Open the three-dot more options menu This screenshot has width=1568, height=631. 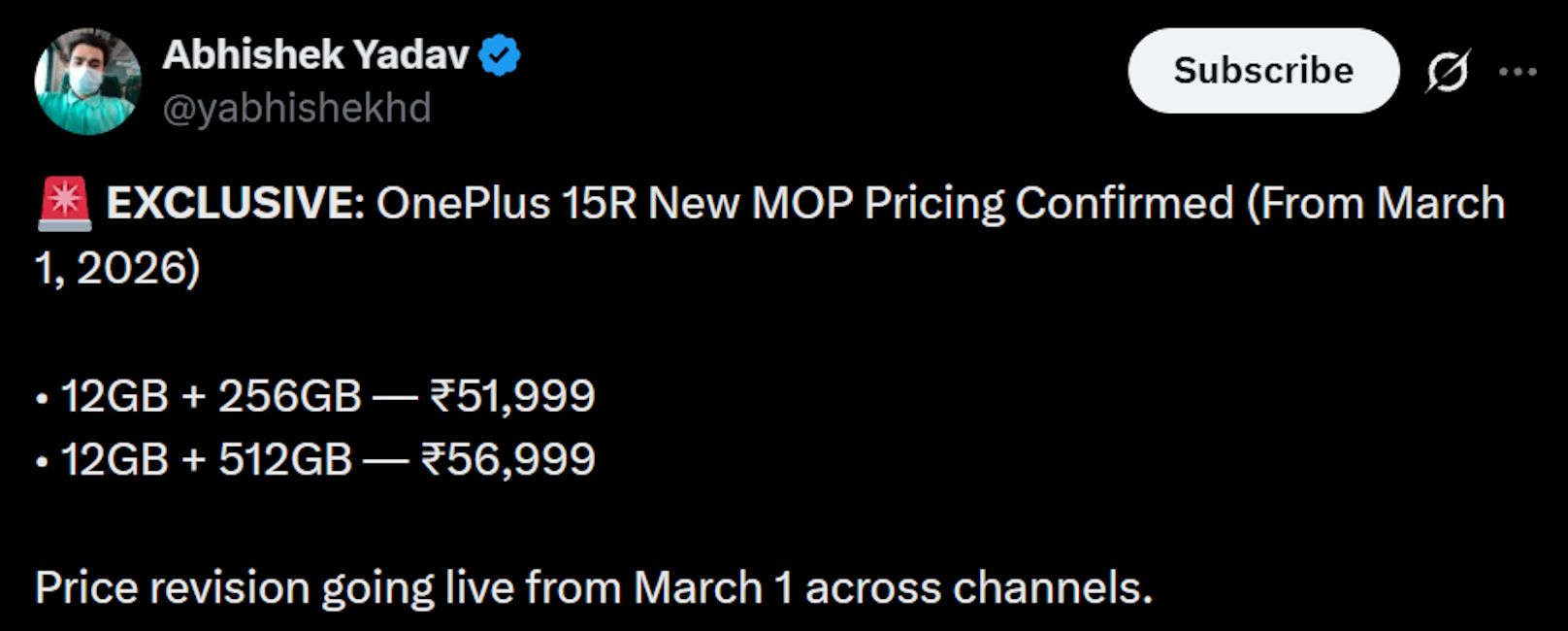click(x=1518, y=71)
